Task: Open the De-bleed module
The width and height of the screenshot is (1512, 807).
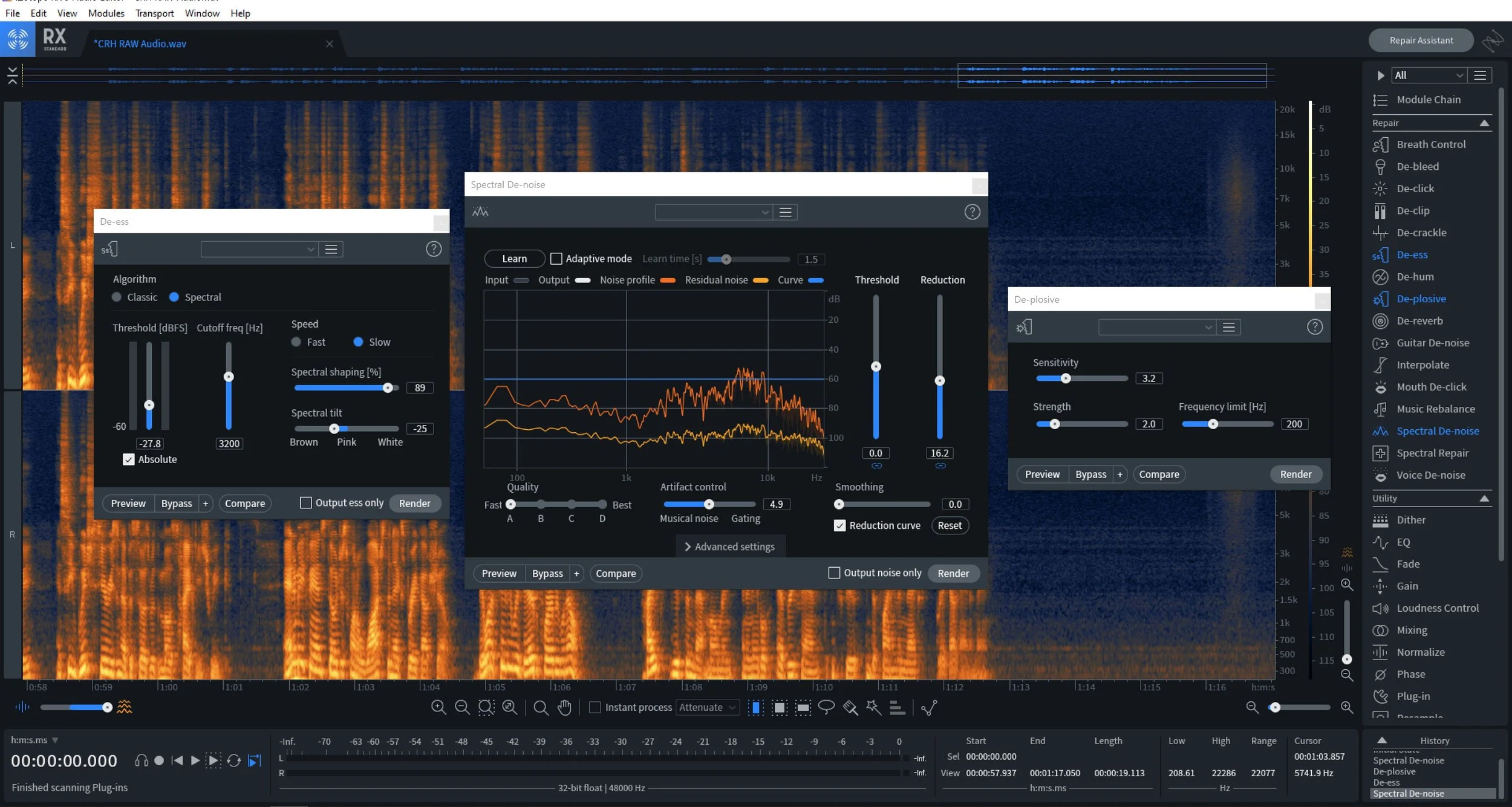Action: pos(1418,166)
